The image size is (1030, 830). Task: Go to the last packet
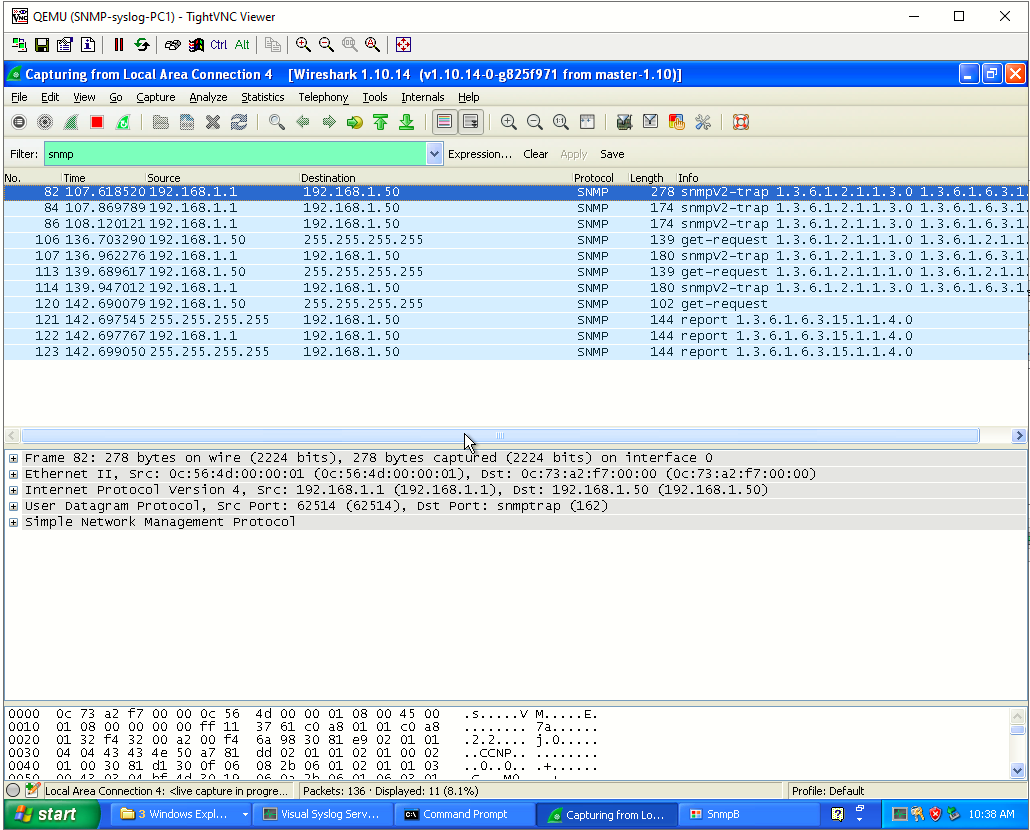point(407,122)
